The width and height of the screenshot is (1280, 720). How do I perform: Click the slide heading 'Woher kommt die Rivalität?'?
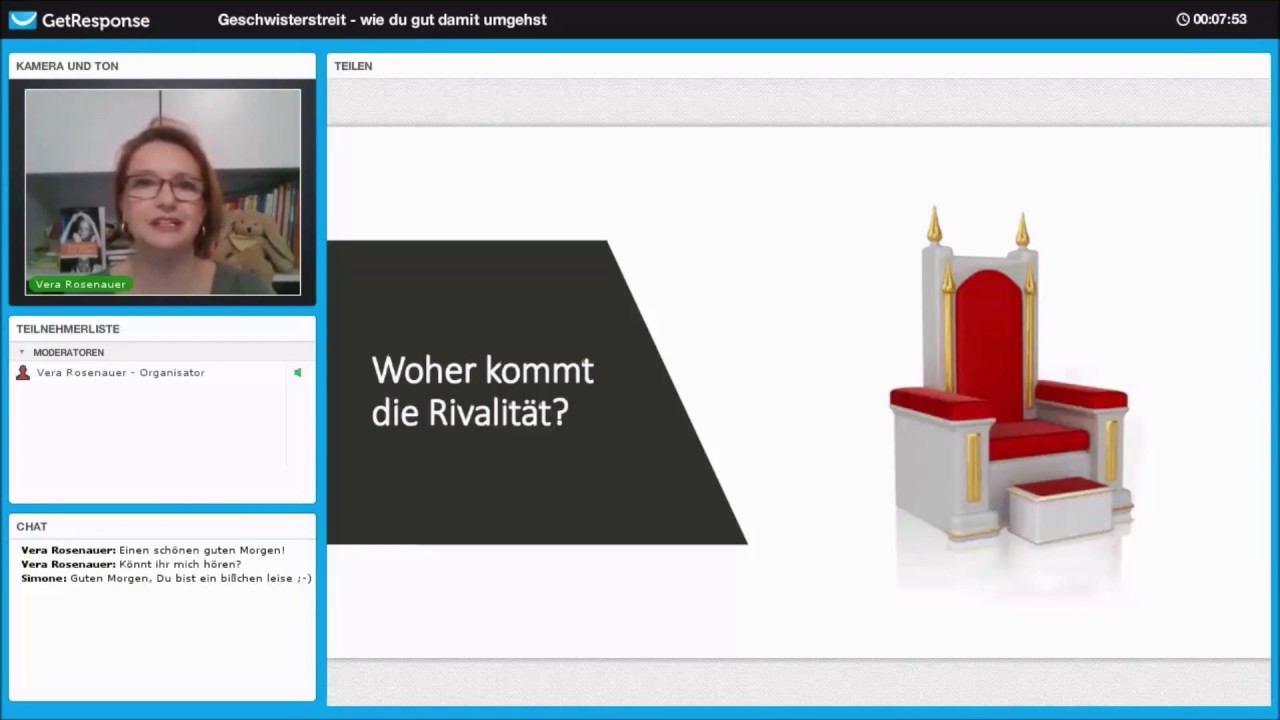tap(483, 391)
